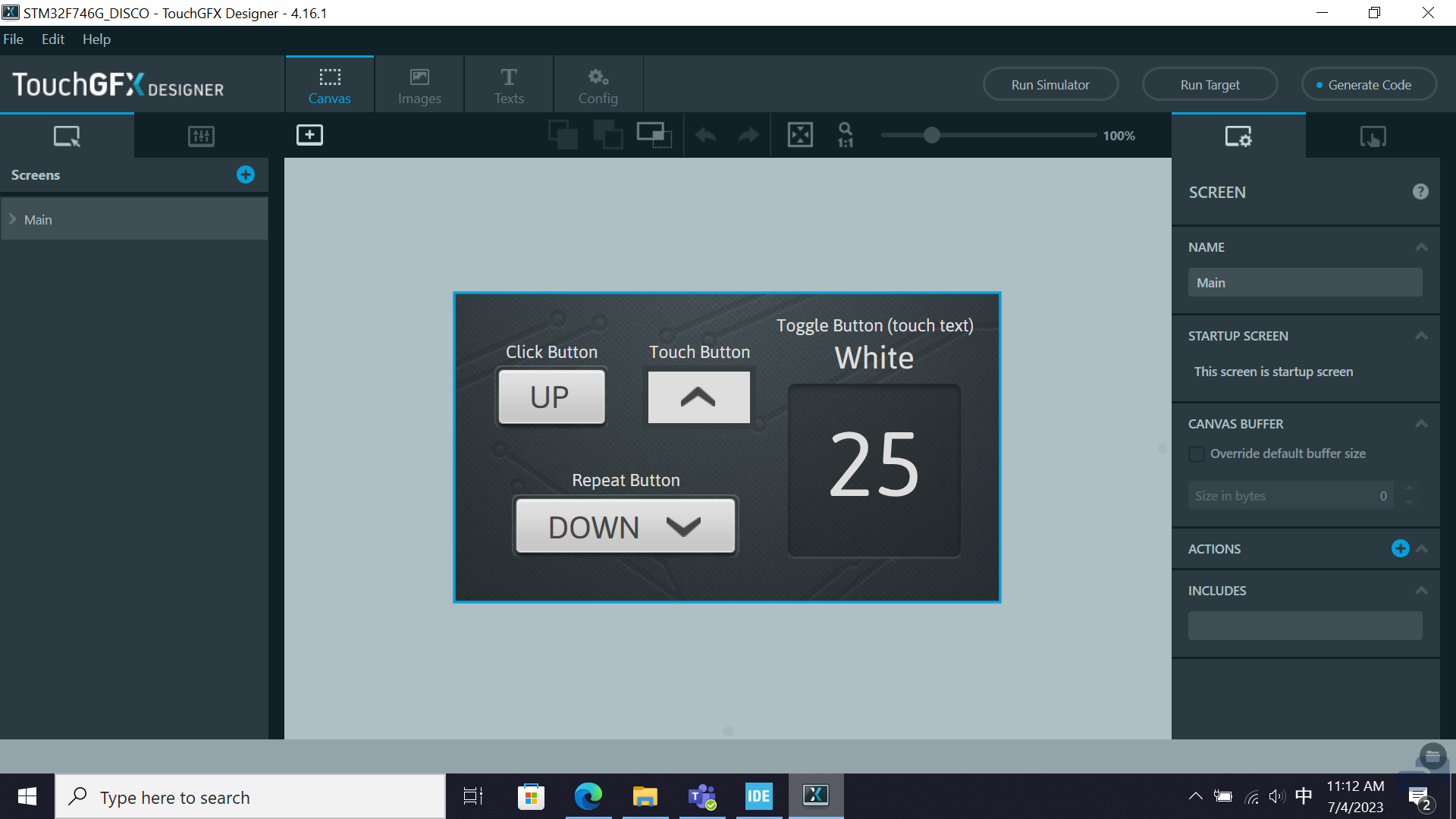Open the Interactions tab in right panel

point(1373,136)
